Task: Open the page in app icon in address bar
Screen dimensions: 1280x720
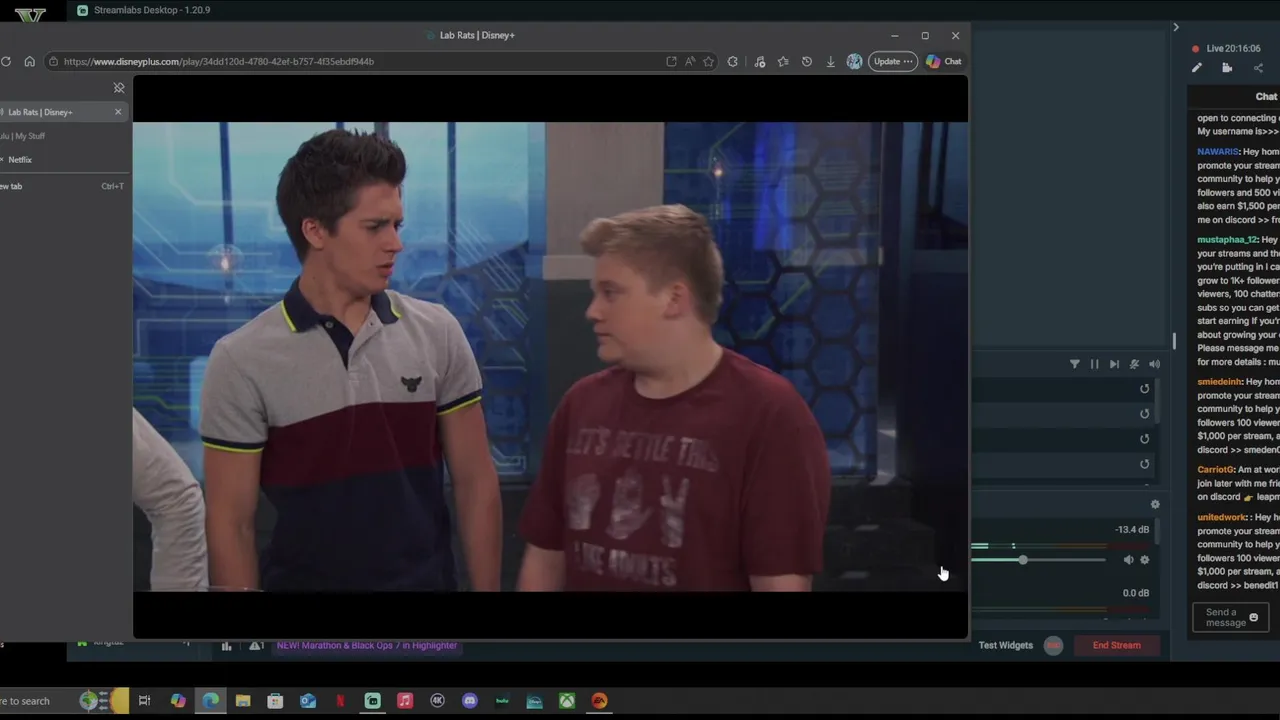Action: [671, 61]
